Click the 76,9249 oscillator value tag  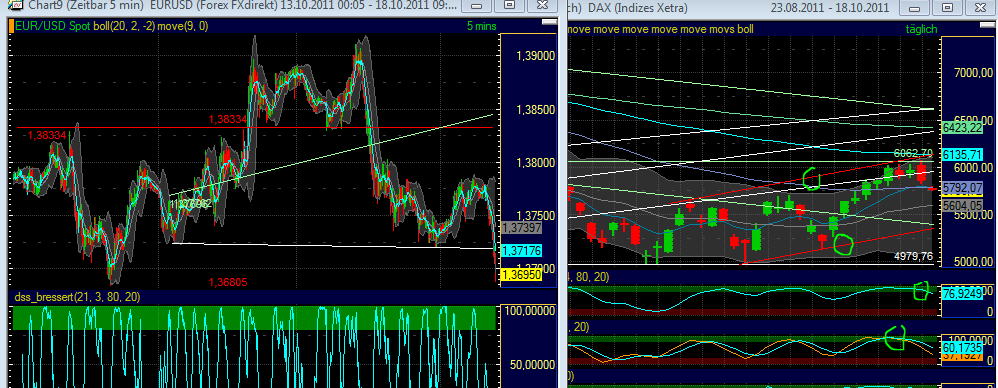[961, 295]
